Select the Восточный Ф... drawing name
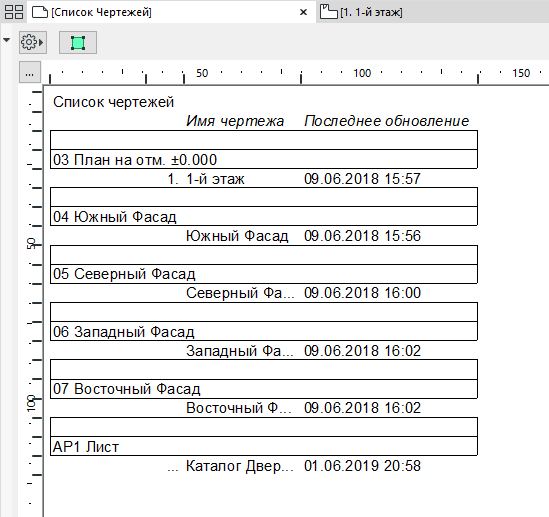 [x=239, y=408]
